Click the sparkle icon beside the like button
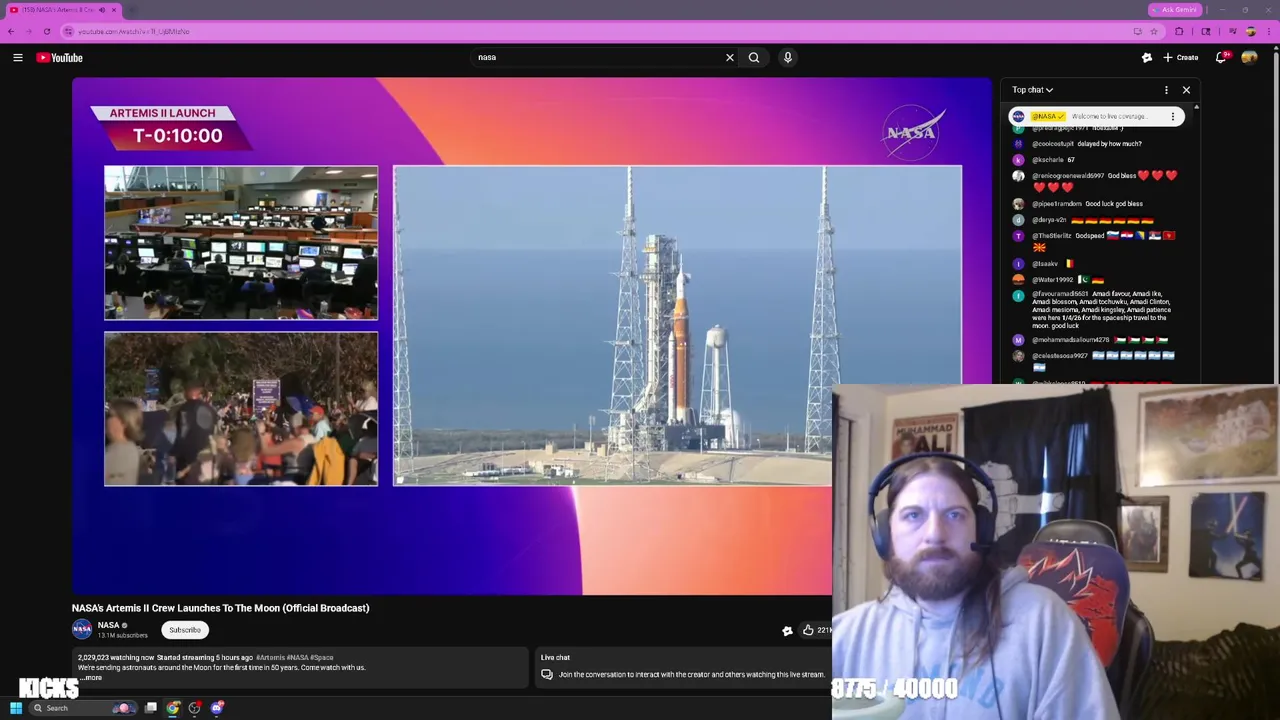 (x=787, y=630)
